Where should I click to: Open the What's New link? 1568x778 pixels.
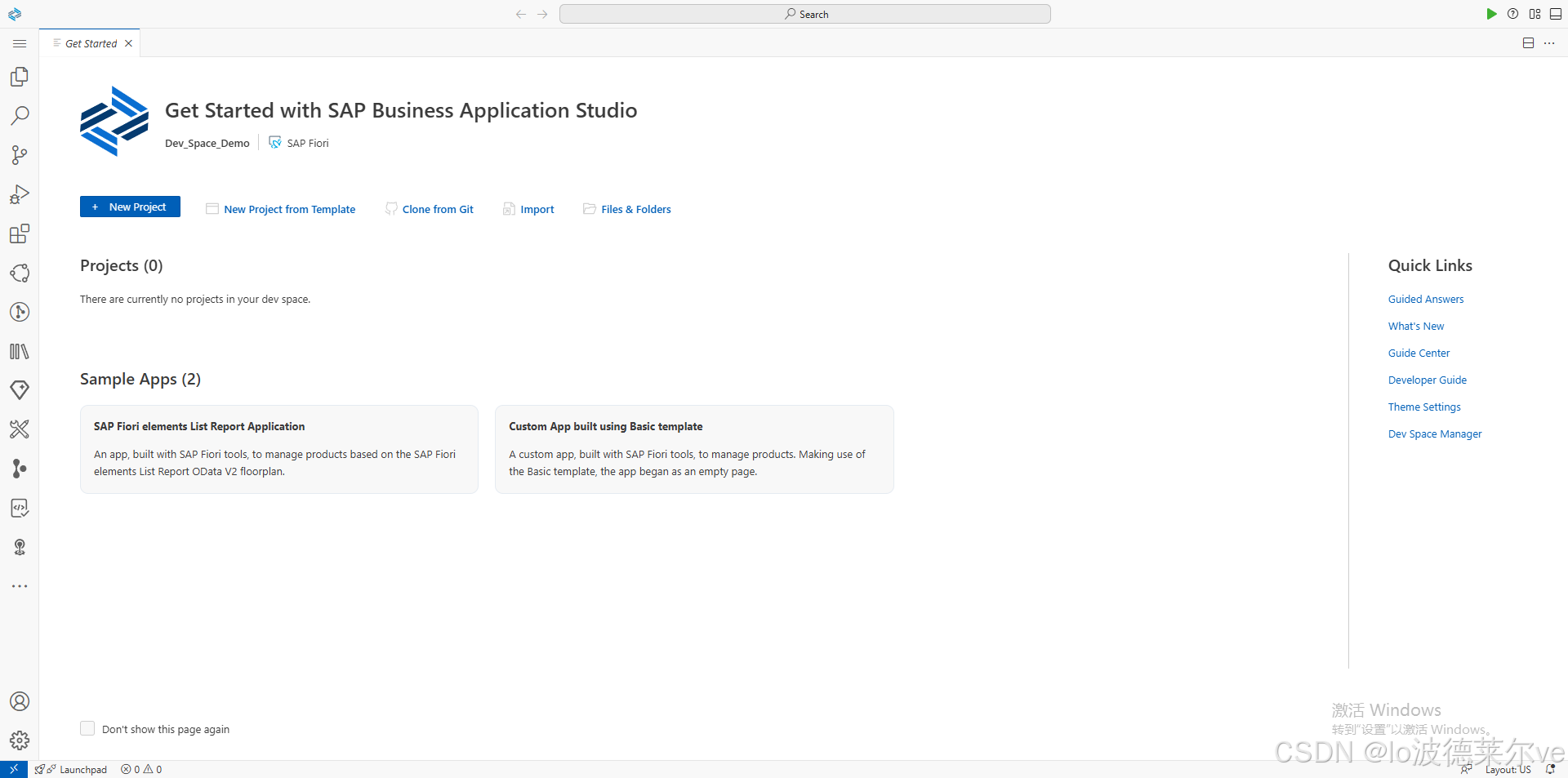tap(1416, 327)
